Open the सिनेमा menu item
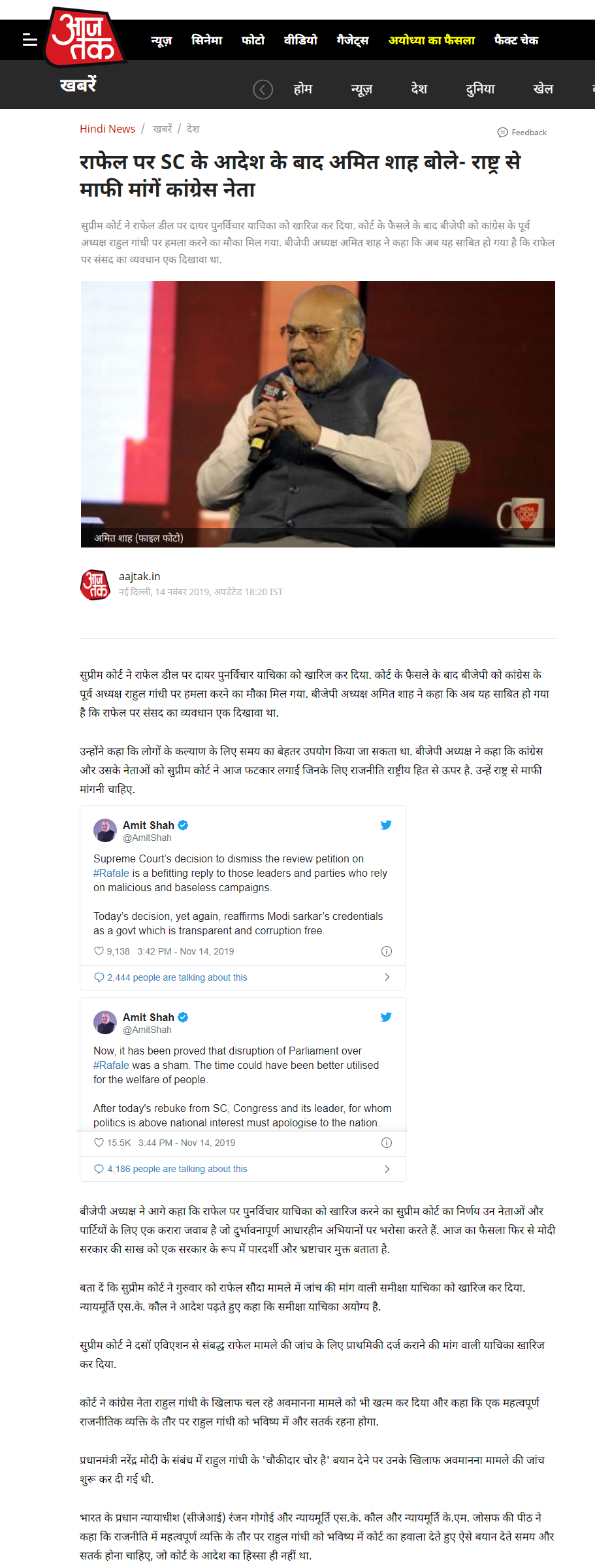 [206, 41]
